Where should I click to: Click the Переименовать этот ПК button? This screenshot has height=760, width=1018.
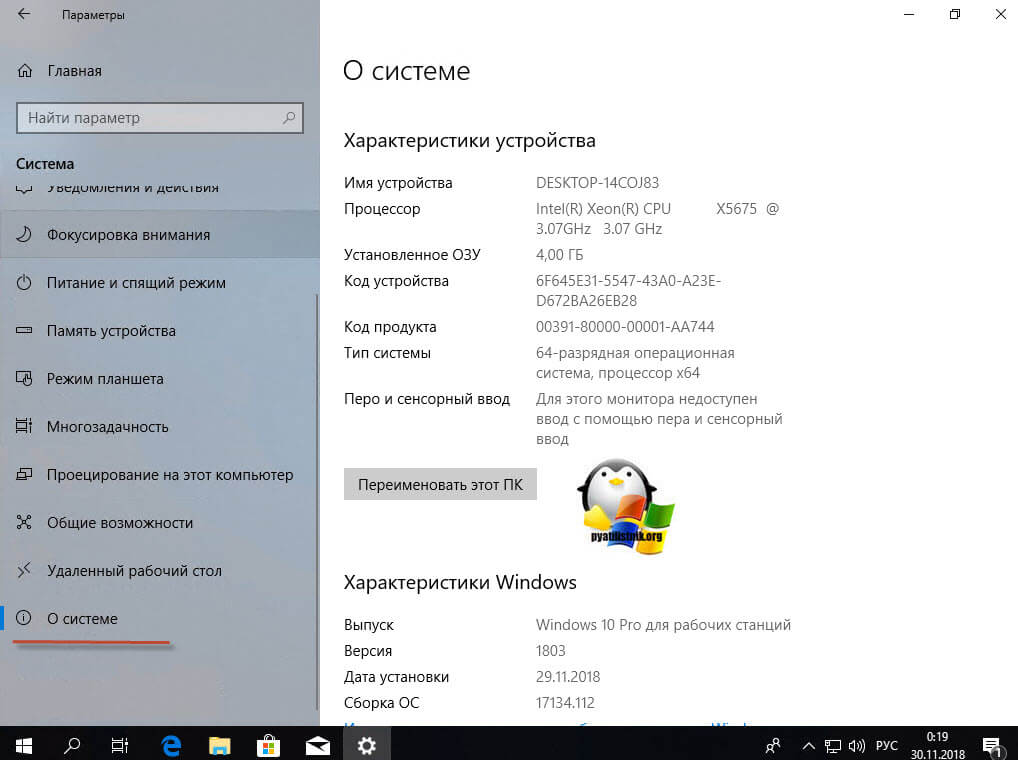[440, 484]
